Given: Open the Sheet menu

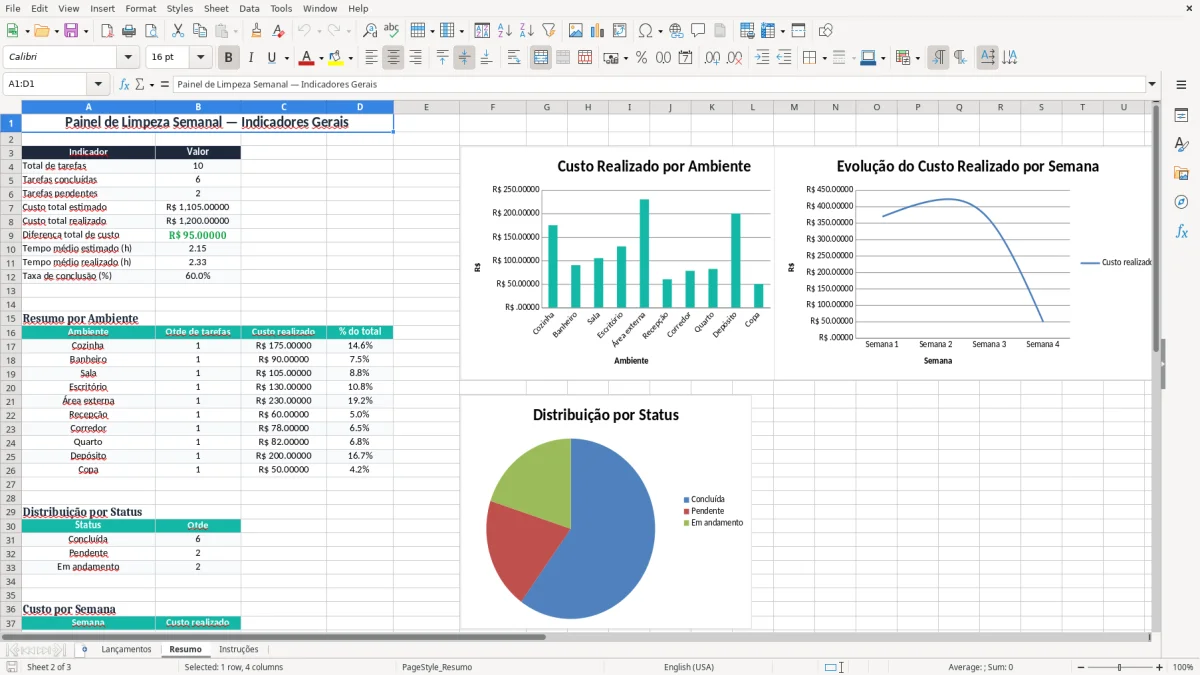Looking at the screenshot, I should (216, 8).
